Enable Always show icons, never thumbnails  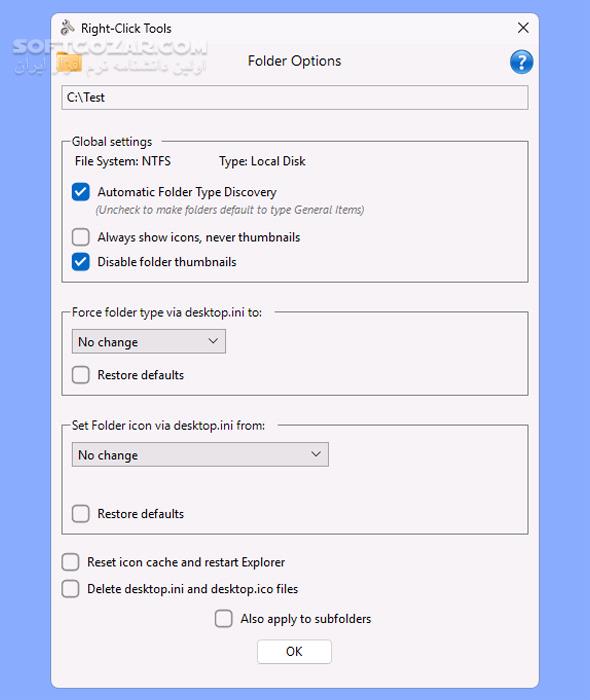(81, 237)
